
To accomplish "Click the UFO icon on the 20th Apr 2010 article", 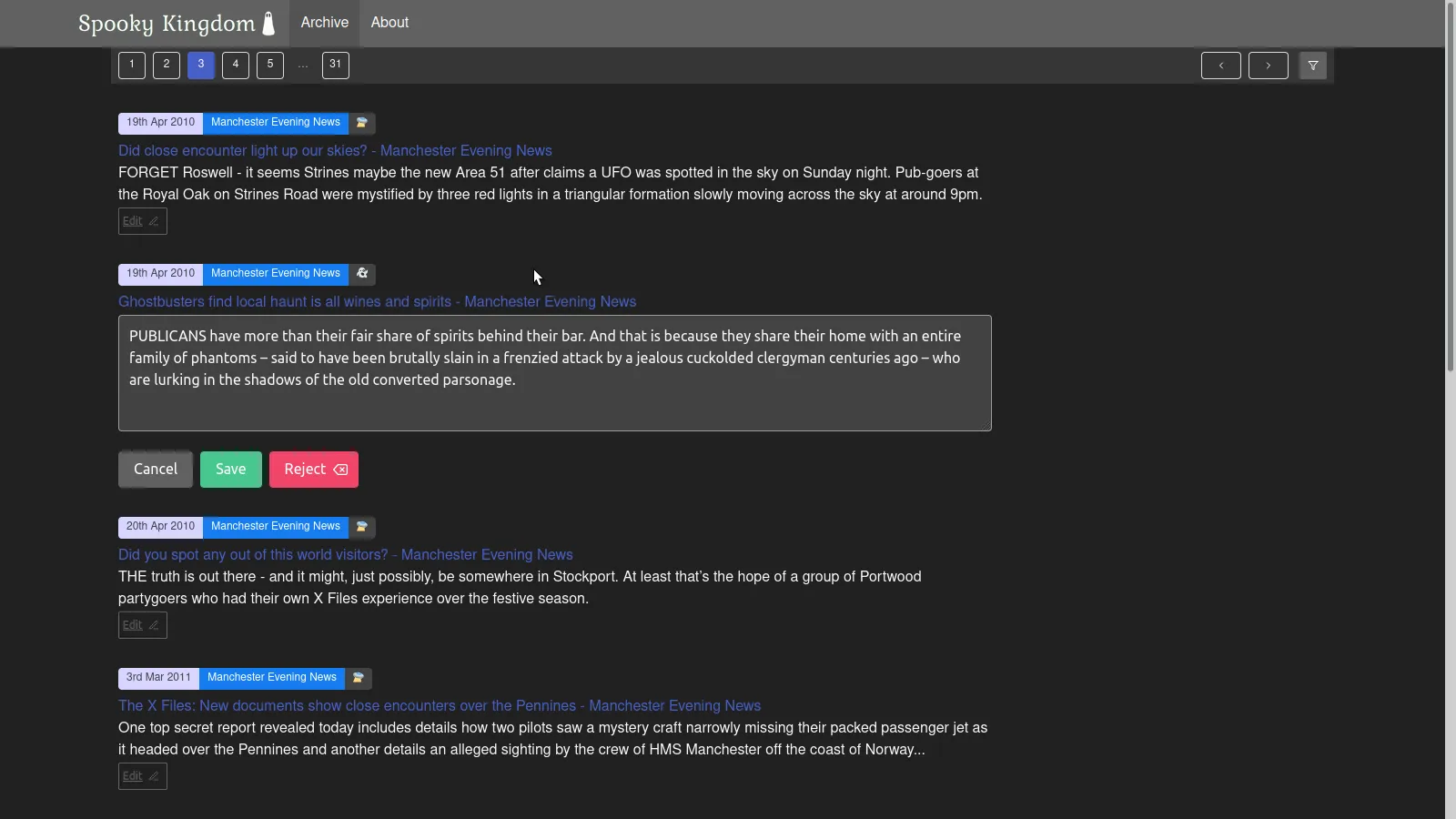I will tap(361, 527).
